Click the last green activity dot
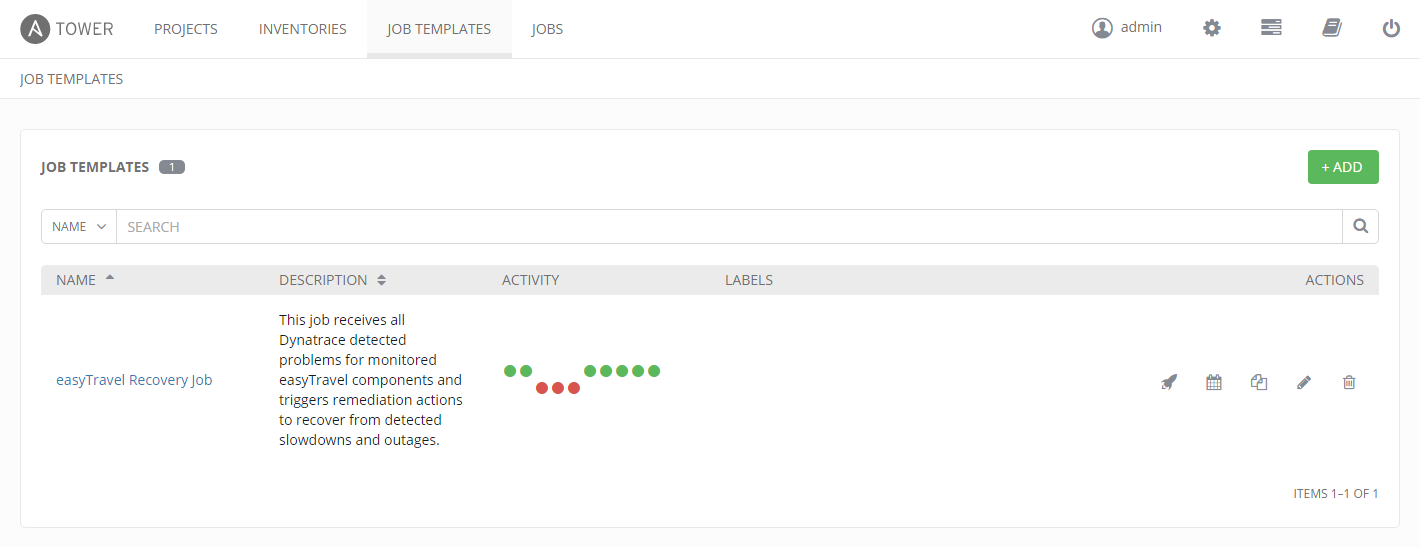 [654, 371]
